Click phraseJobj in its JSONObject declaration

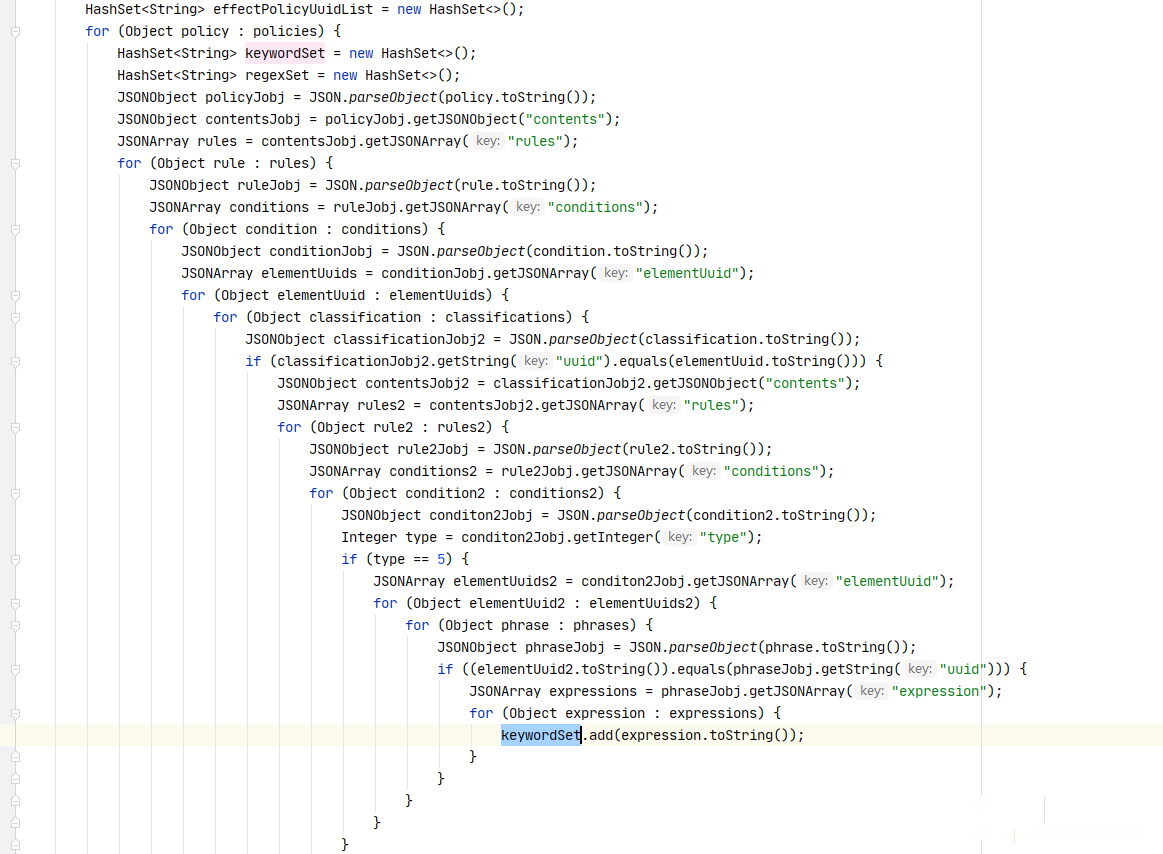tap(565, 648)
